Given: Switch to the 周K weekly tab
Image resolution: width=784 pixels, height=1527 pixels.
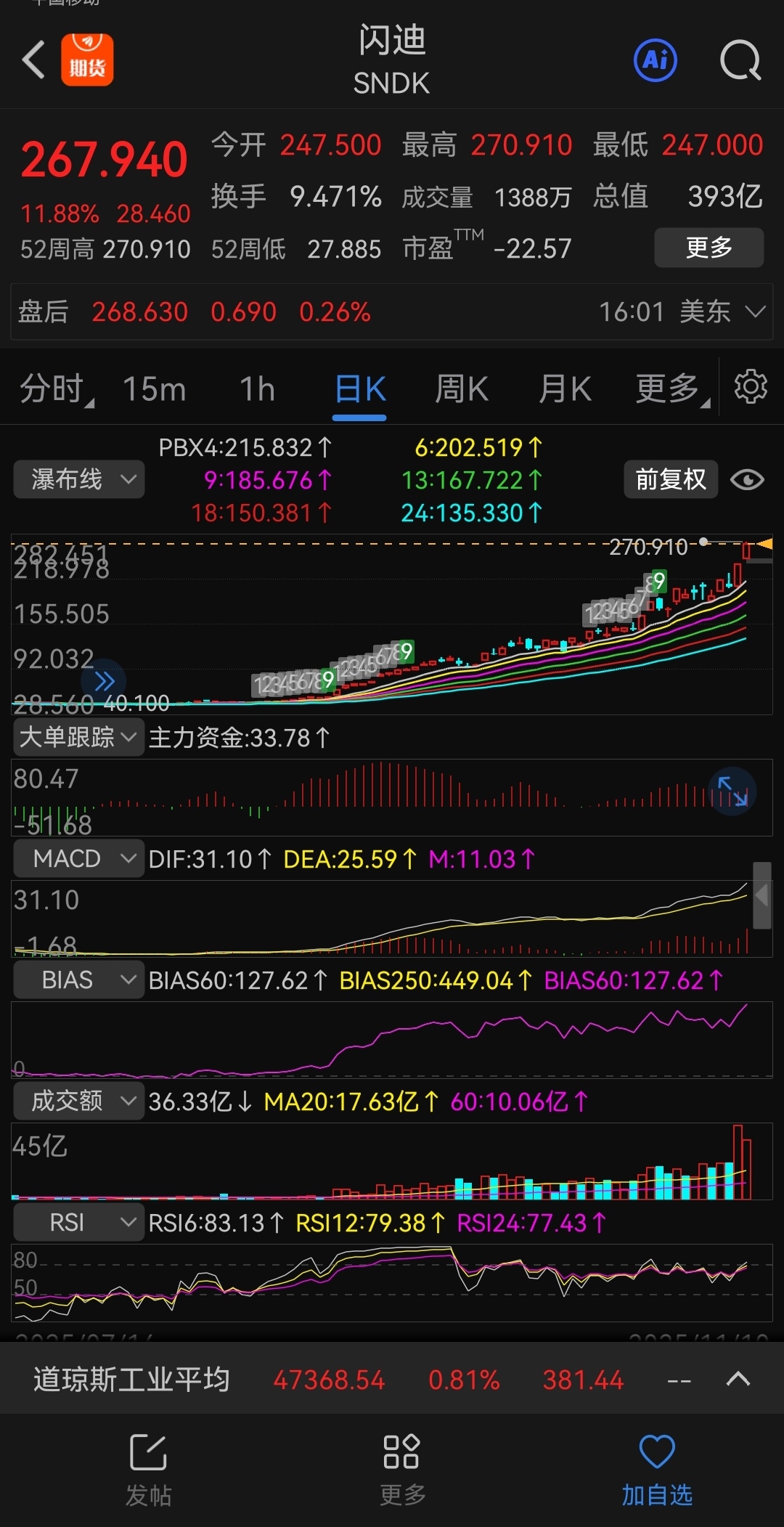Looking at the screenshot, I should click(462, 389).
